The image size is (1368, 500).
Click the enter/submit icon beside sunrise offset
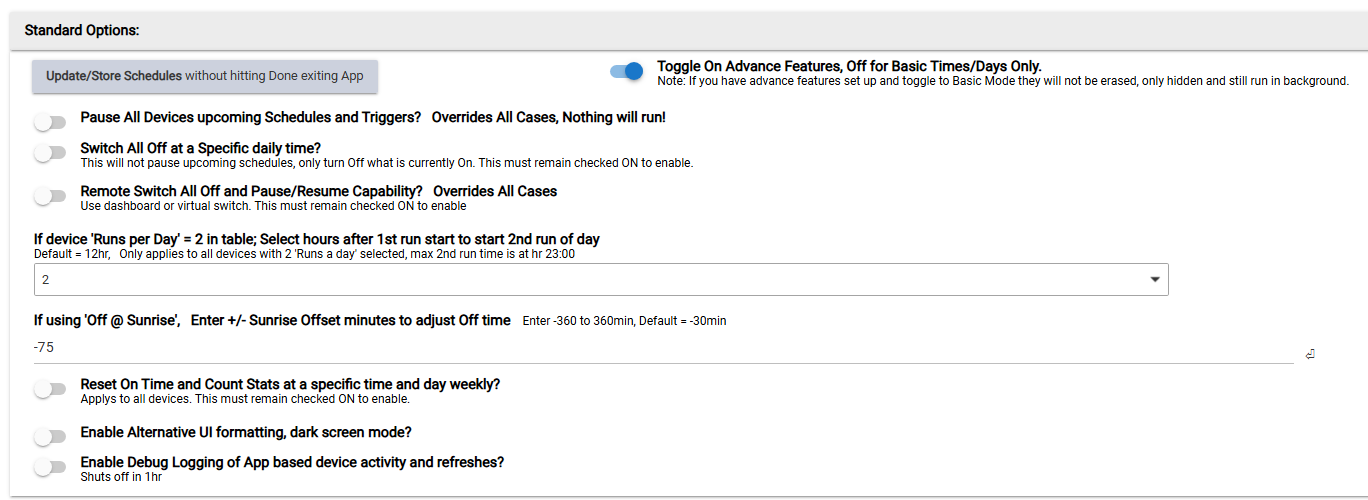click(1309, 354)
